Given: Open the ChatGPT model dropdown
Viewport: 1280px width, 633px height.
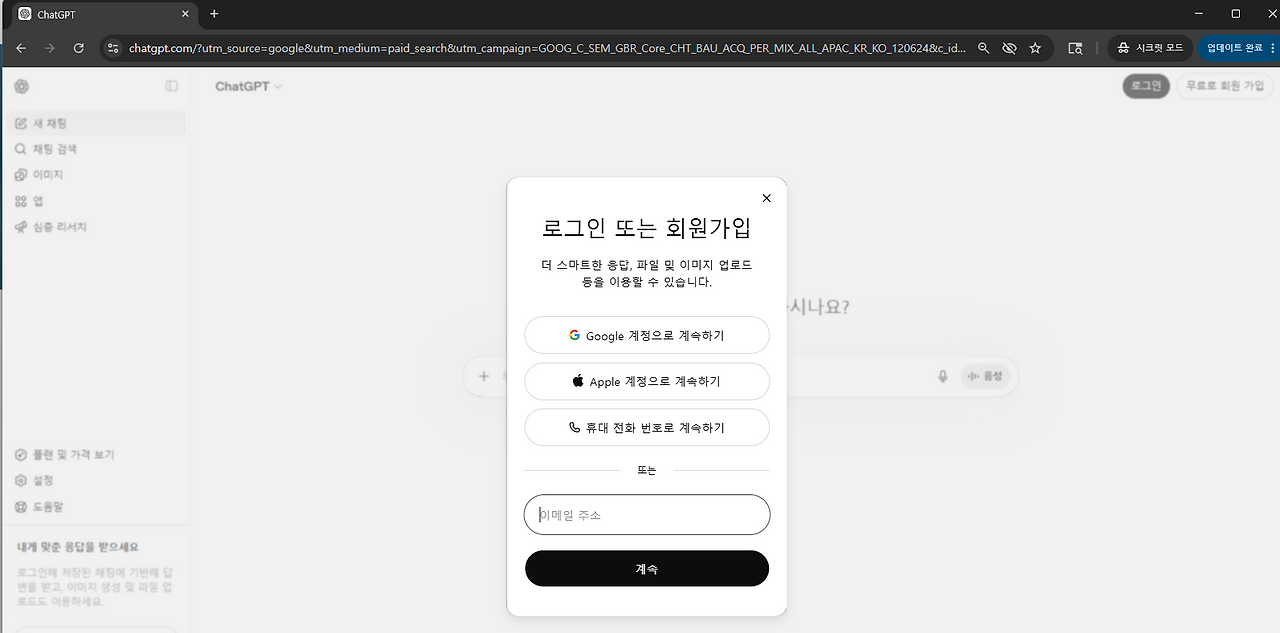Looking at the screenshot, I should [249, 86].
